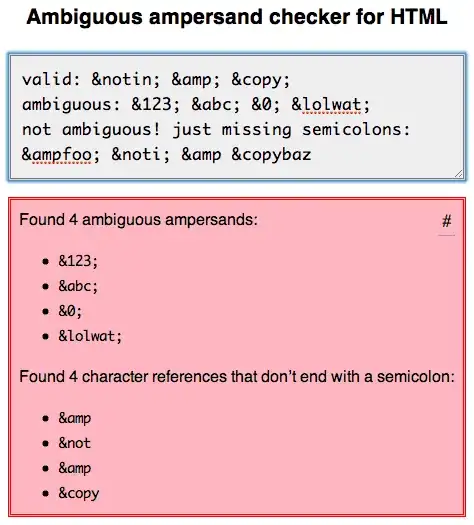Viewport: 474px width, 525px height.
Task: Click the # permalink in results box
Action: tap(447, 222)
